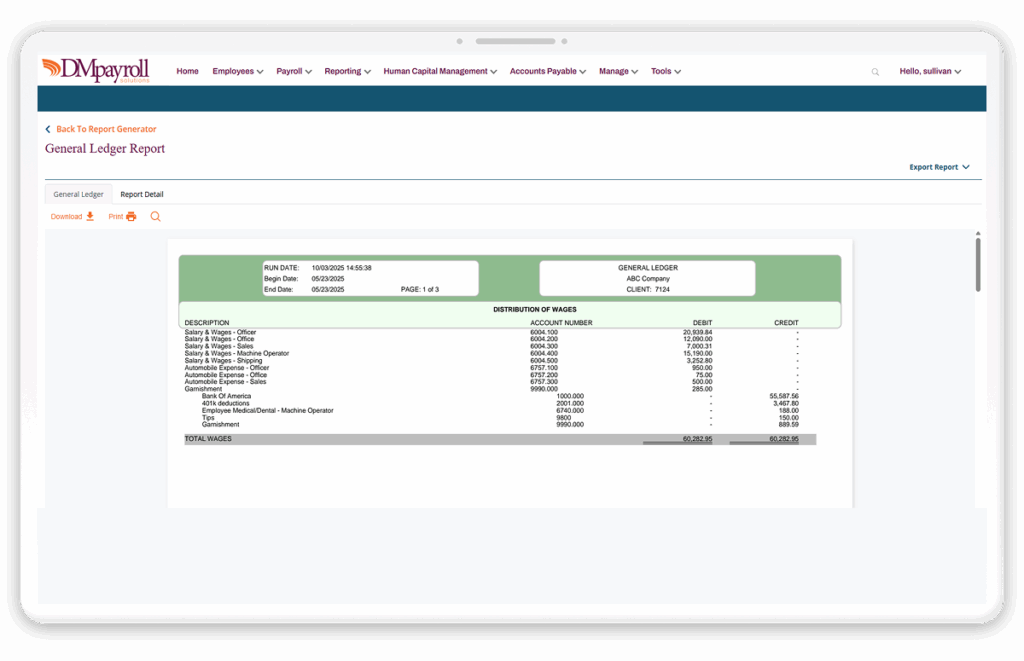The width and height of the screenshot is (1024, 661).
Task: Expand the Hello, sullivan account menu
Action: coord(929,71)
